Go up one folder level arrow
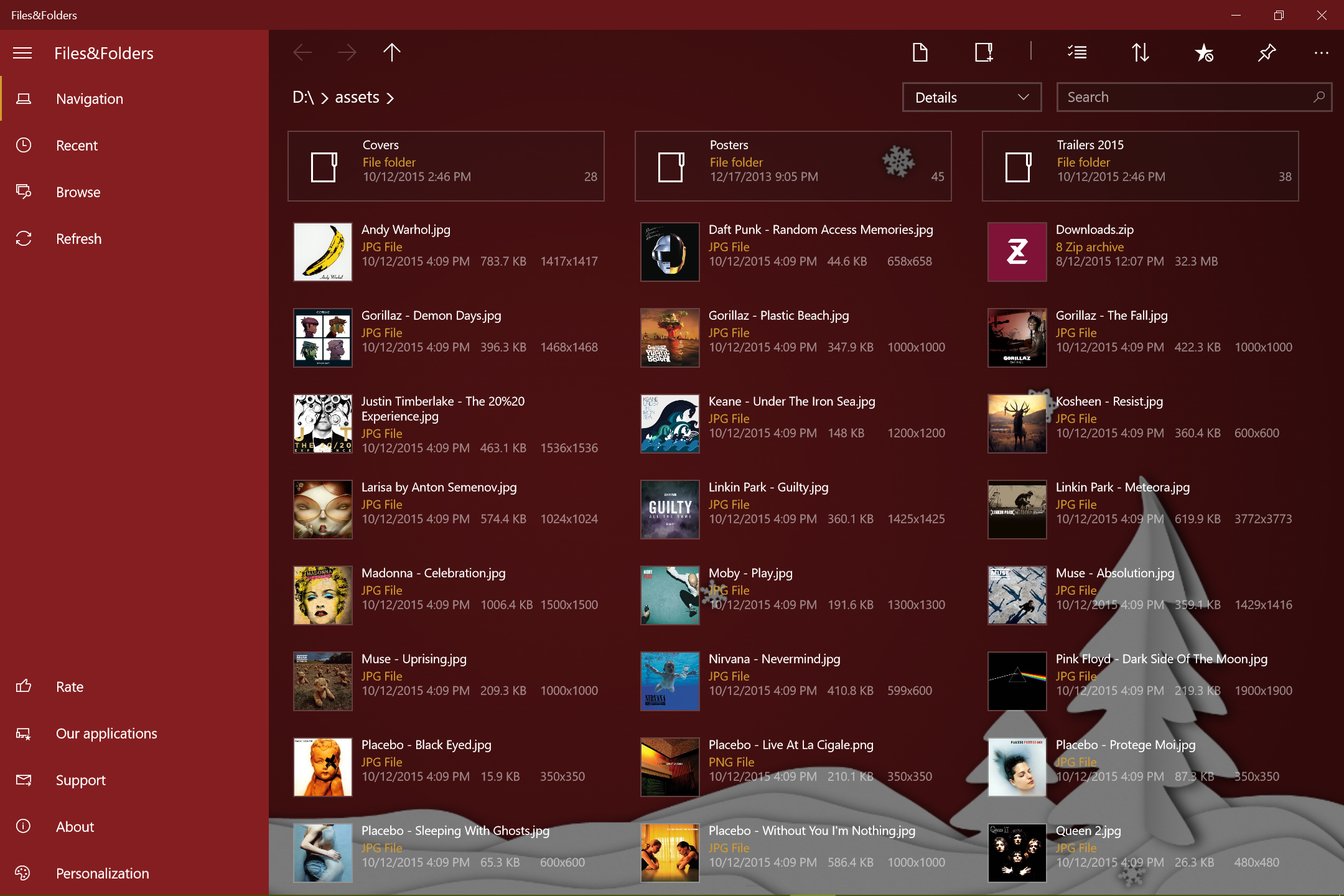Viewport: 1344px width, 896px height. point(392,53)
